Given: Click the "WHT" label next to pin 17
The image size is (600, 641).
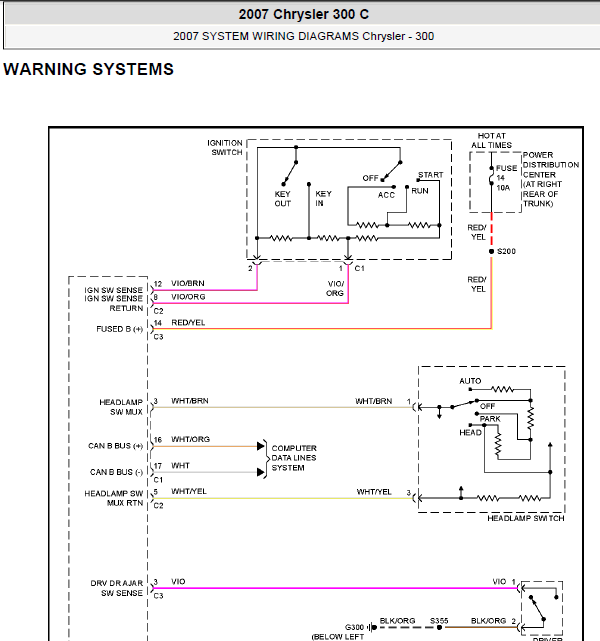Looking at the screenshot, I should click(180, 466).
